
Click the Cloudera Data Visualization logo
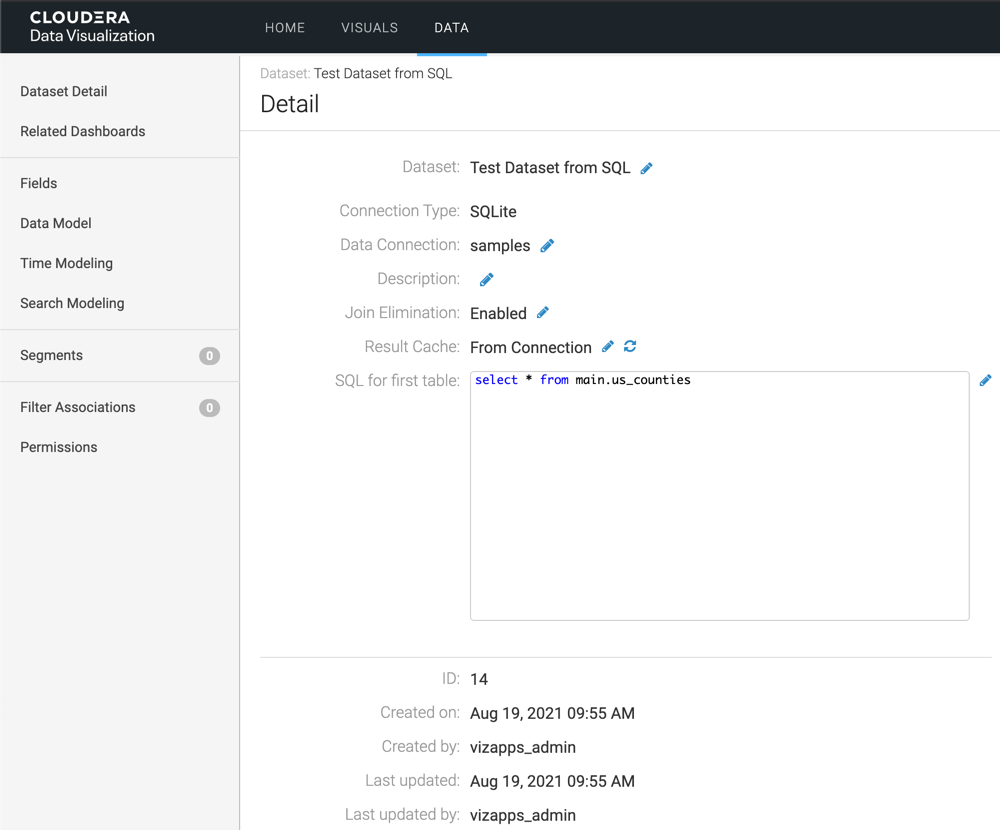[92, 27]
